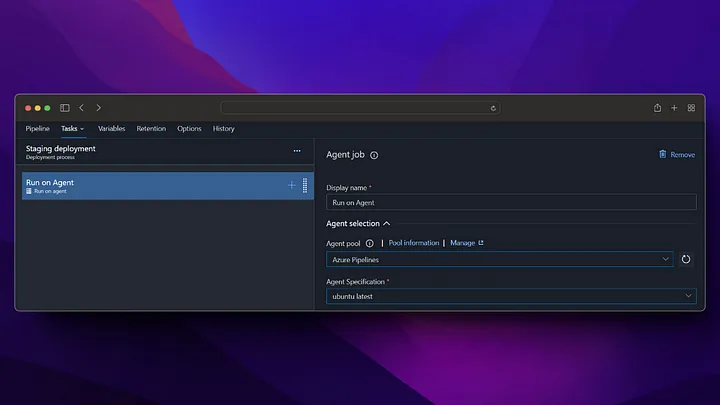Show Agent job info tooltip icon
Screen dimensions: 720x405
tap(374, 155)
